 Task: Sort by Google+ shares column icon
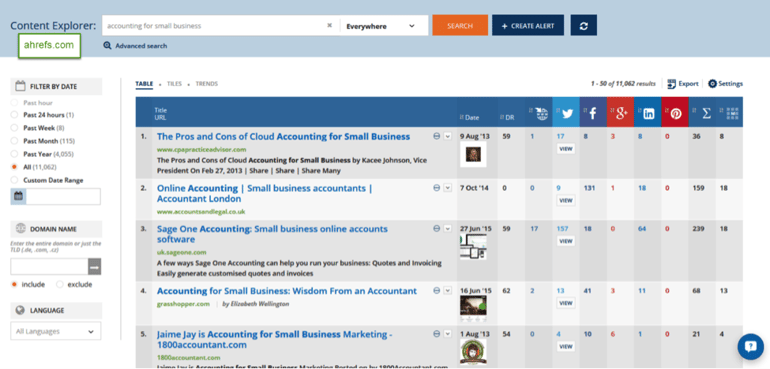tap(622, 114)
